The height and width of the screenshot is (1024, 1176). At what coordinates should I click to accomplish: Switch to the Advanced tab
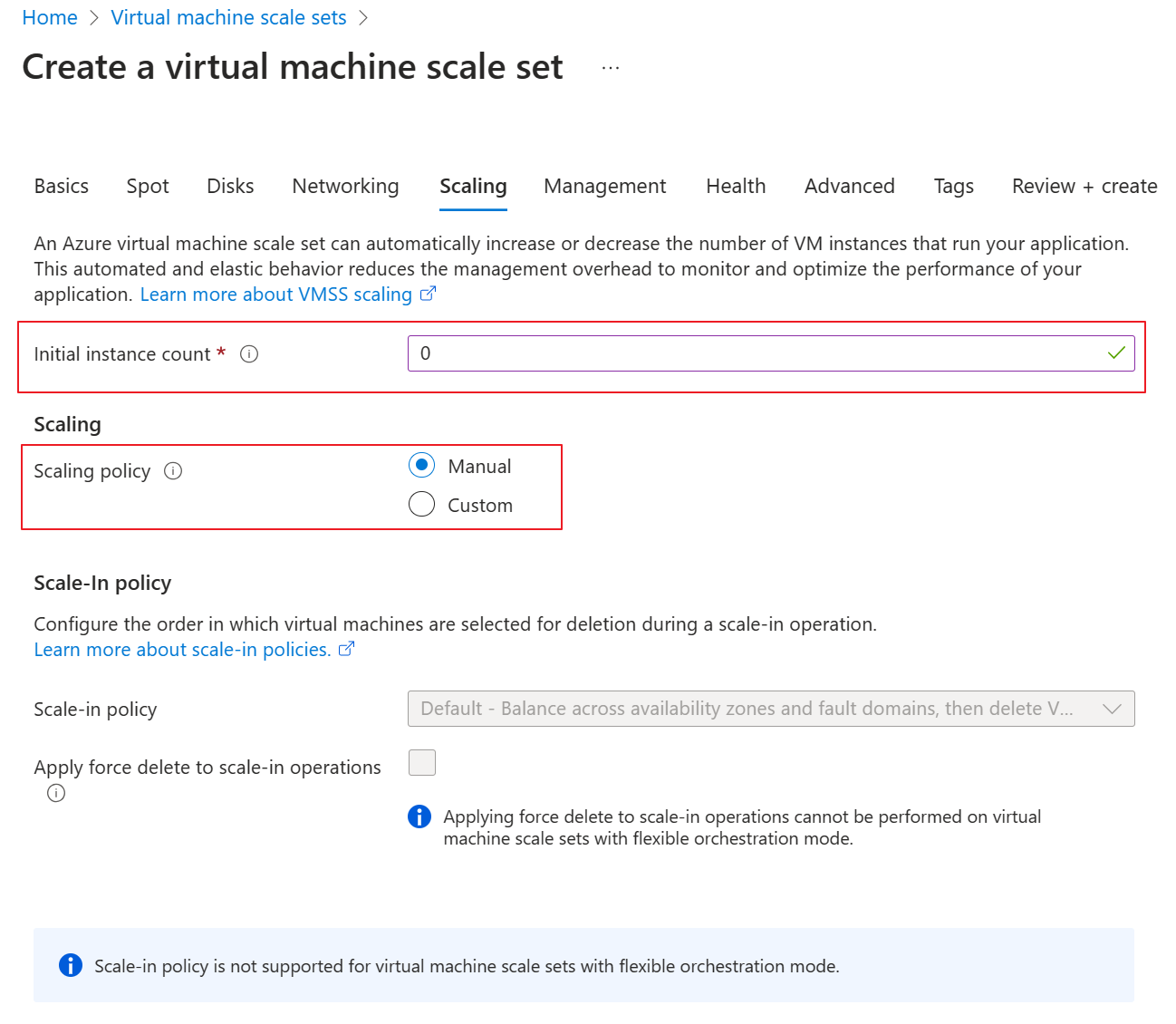[x=850, y=186]
